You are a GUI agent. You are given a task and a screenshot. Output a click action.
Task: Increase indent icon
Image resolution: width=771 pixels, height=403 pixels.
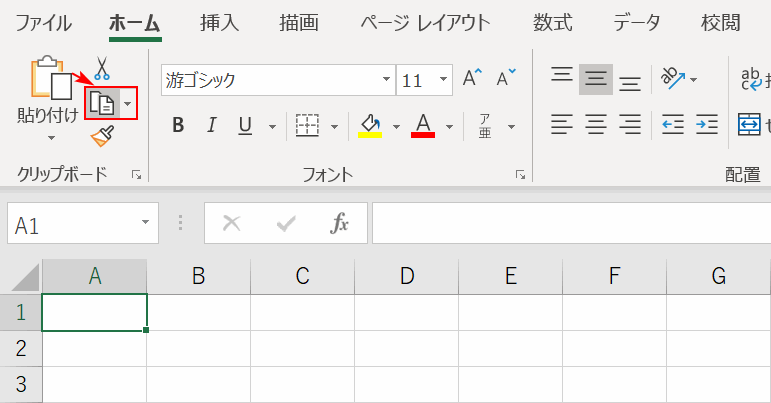click(x=707, y=124)
